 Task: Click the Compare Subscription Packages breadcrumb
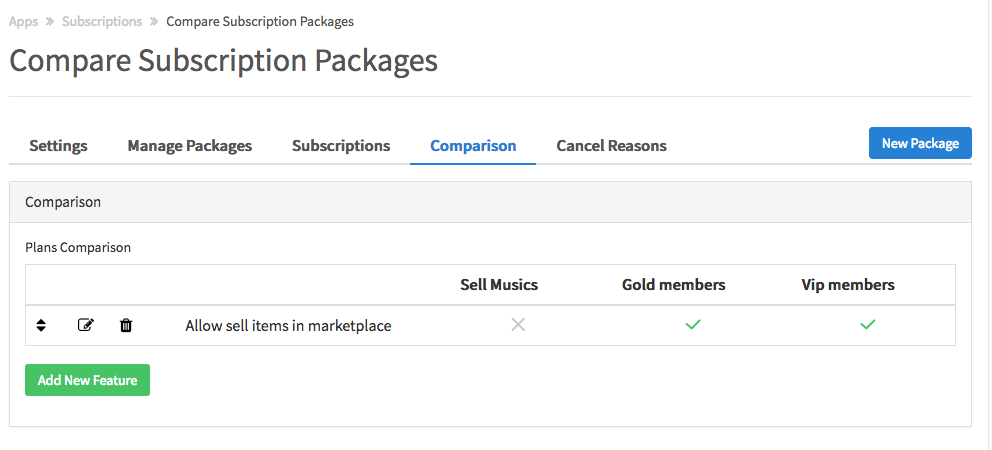(260, 21)
